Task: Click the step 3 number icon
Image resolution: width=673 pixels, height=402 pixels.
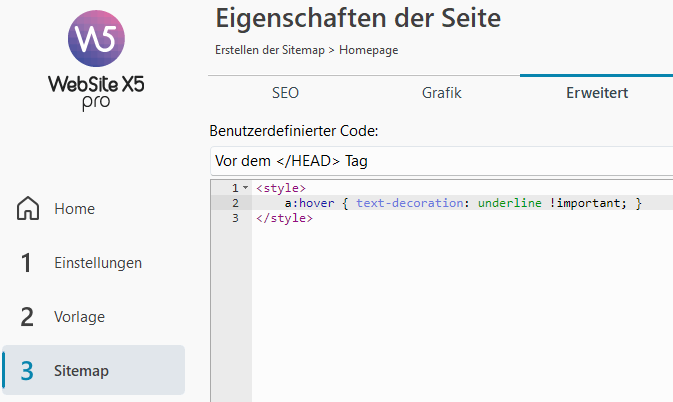Action: pos(27,371)
